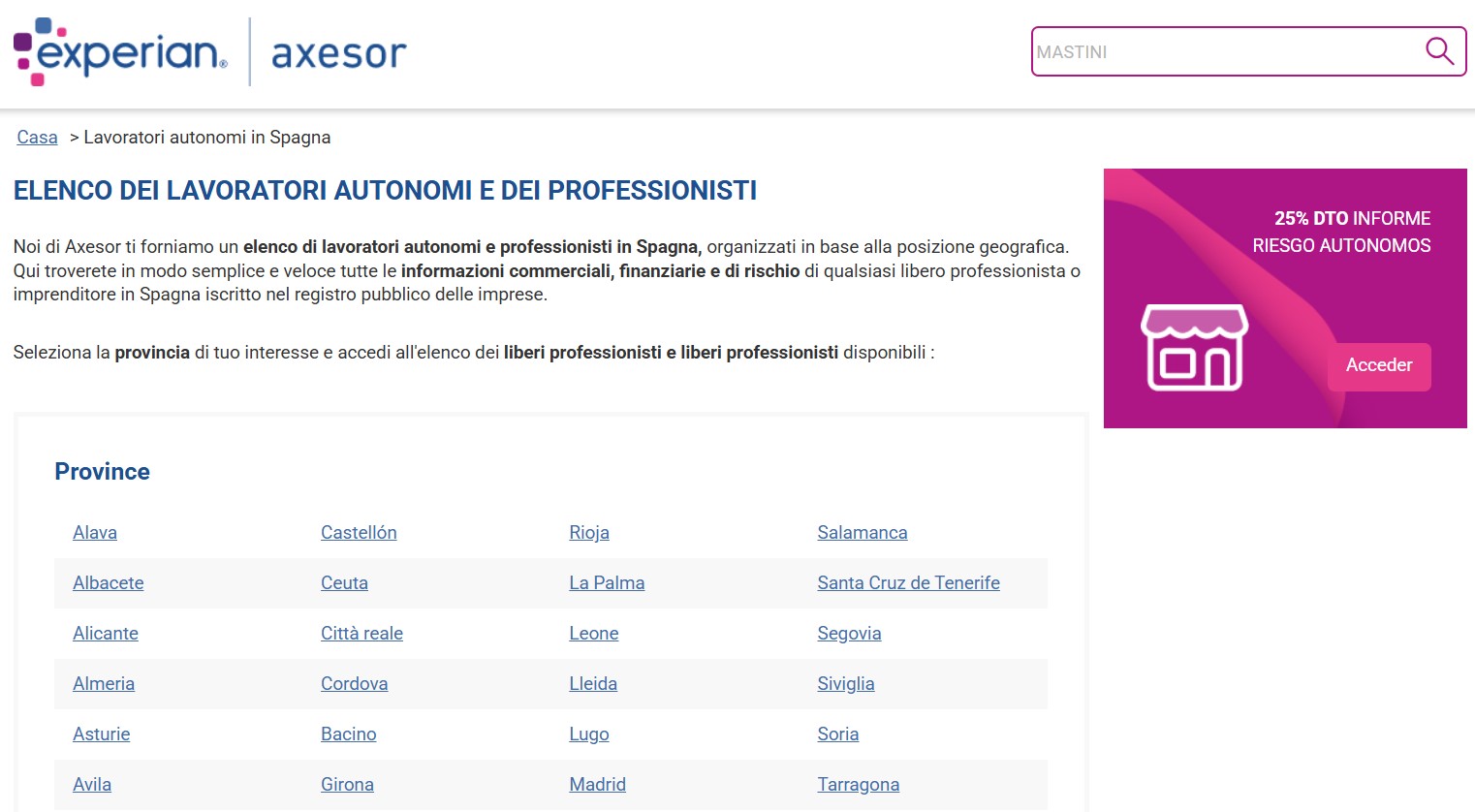Screen dimensions: 1475x812
Task: Click the shop storefront icon in banner
Action: [1194, 348]
